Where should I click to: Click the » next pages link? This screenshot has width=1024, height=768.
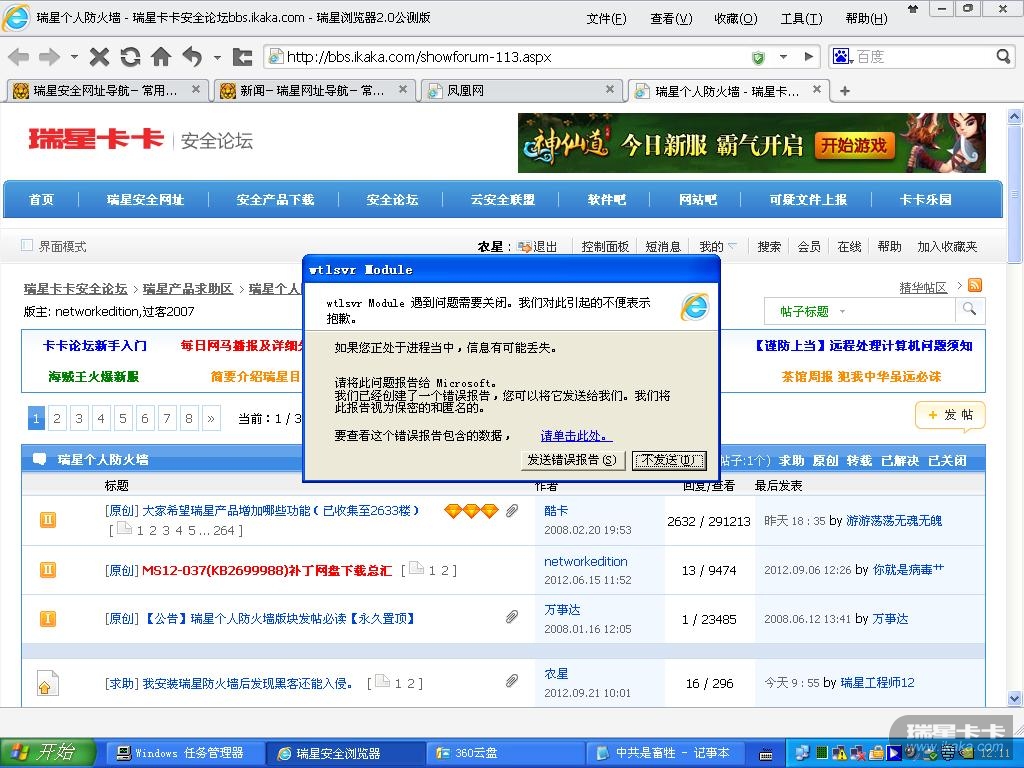pyautogui.click(x=211, y=418)
